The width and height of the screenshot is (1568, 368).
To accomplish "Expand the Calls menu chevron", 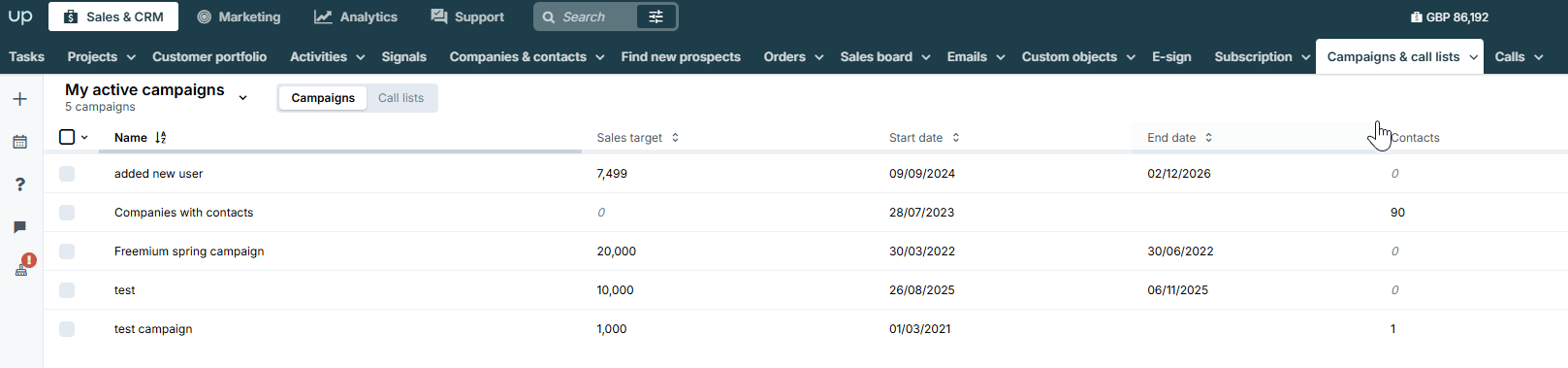I will click(1539, 57).
